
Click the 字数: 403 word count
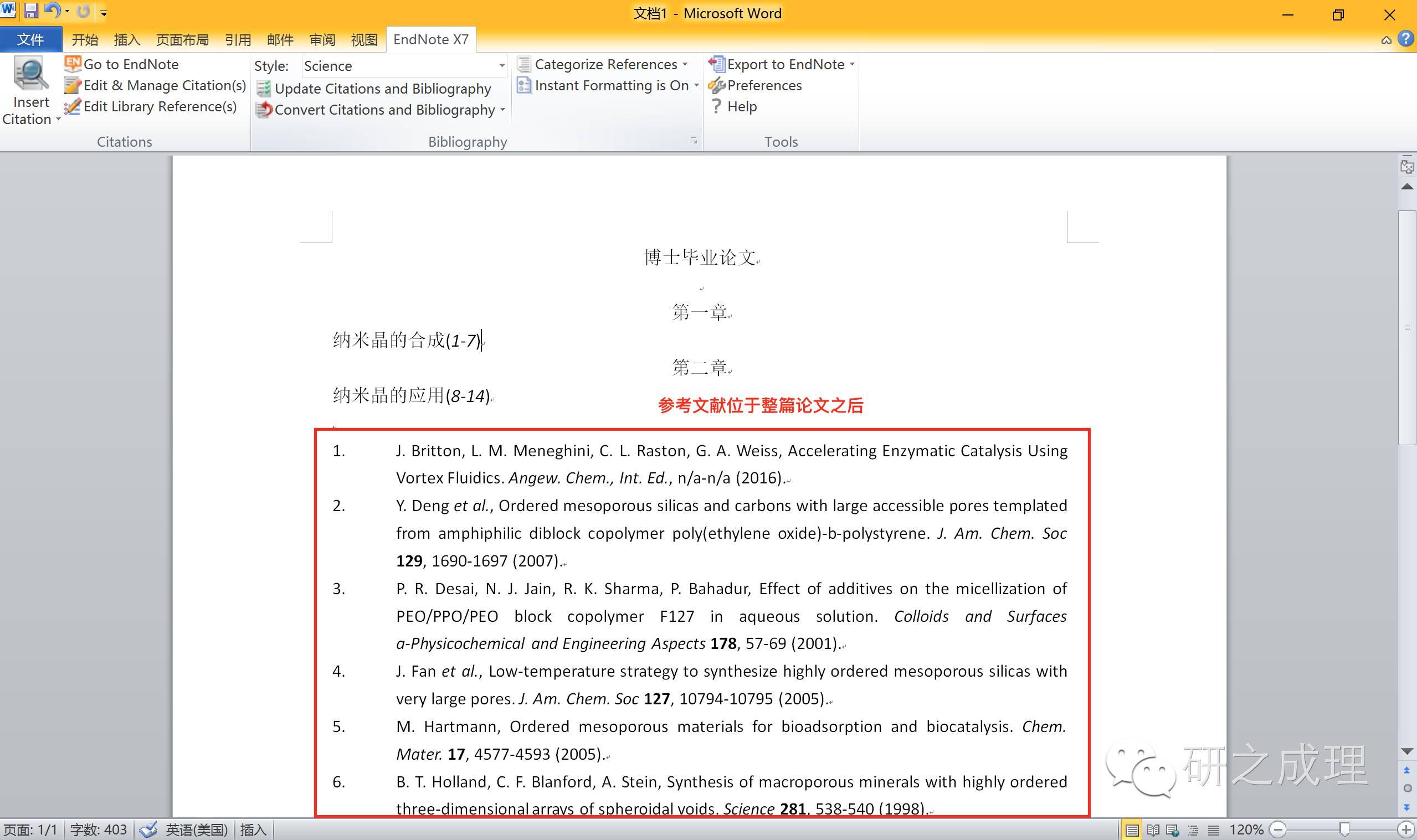click(99, 831)
